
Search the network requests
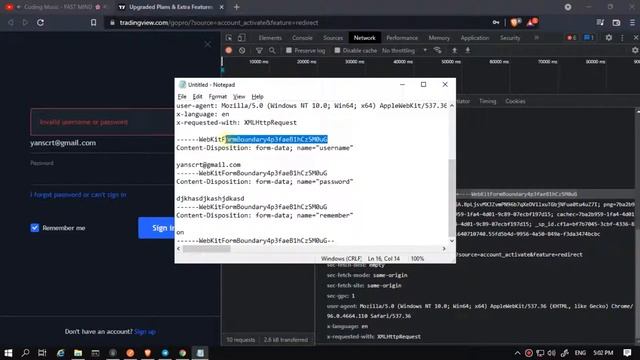pyautogui.click(x=272, y=50)
